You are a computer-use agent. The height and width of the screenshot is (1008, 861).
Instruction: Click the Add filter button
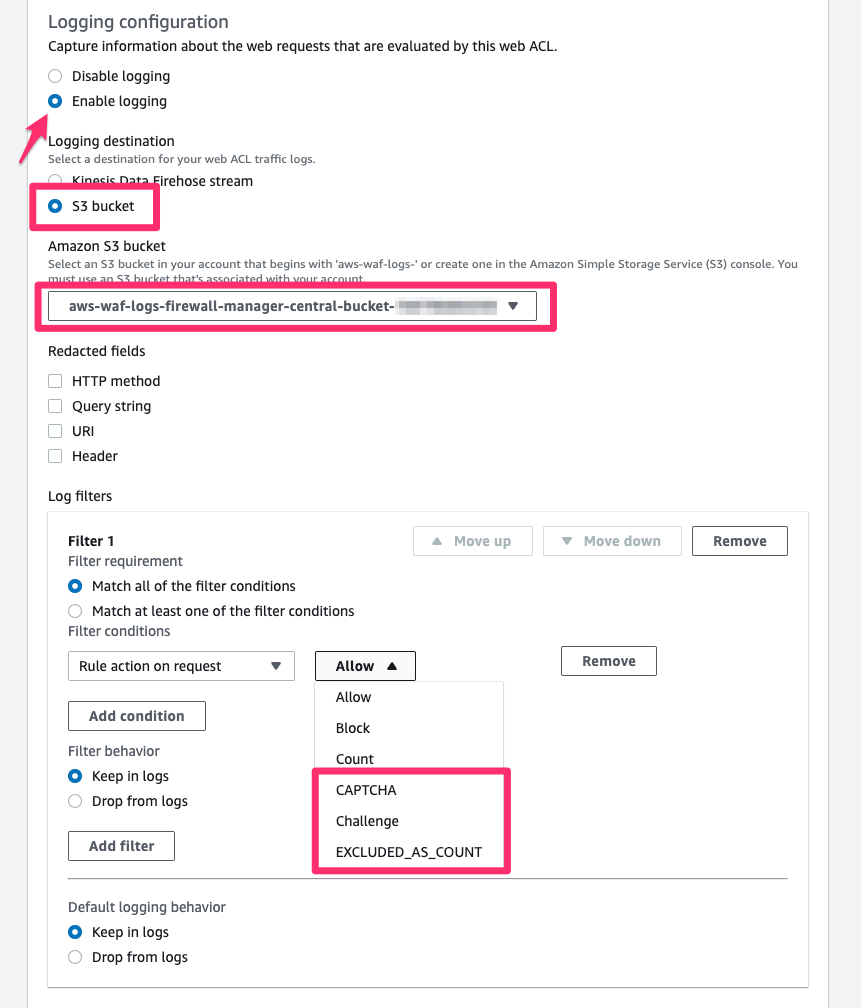[122, 846]
